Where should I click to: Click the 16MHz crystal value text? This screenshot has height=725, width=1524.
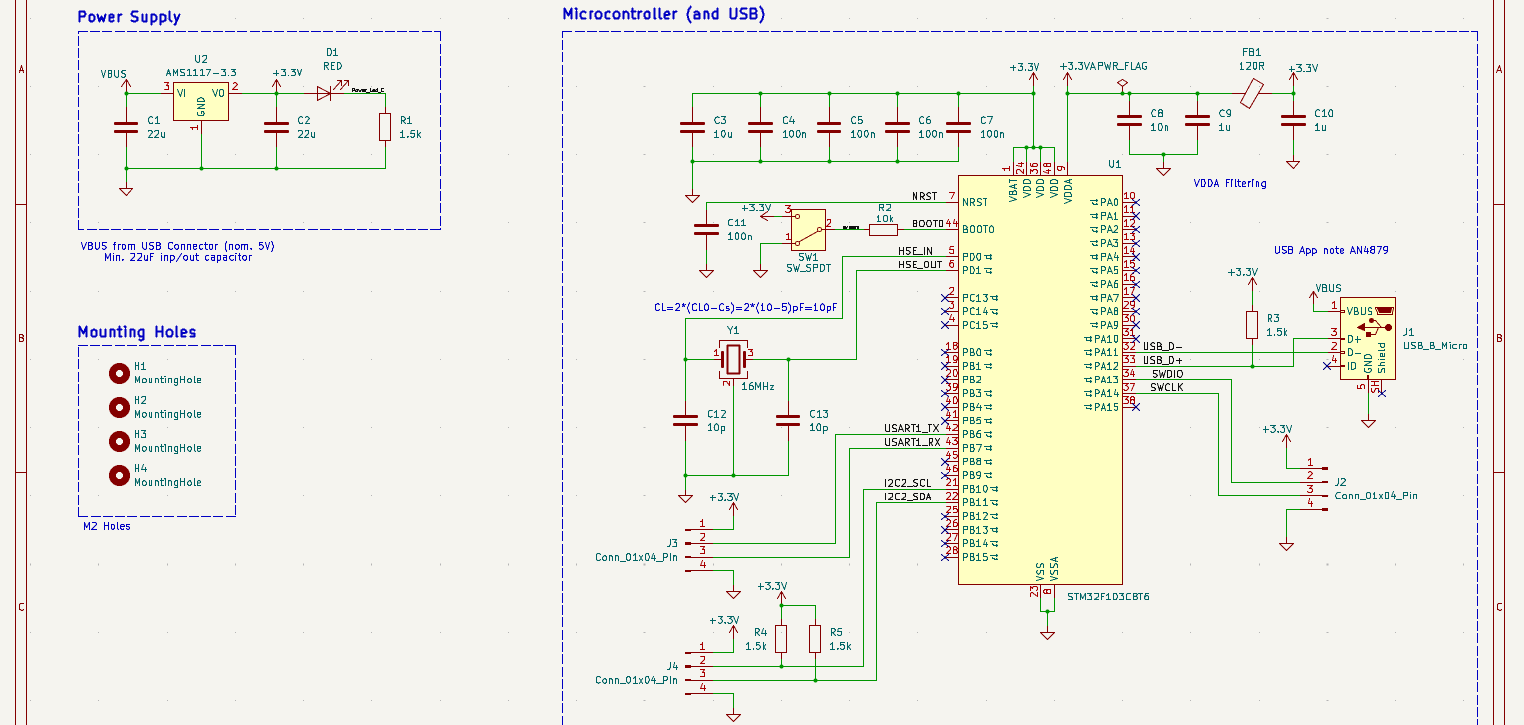coord(757,386)
